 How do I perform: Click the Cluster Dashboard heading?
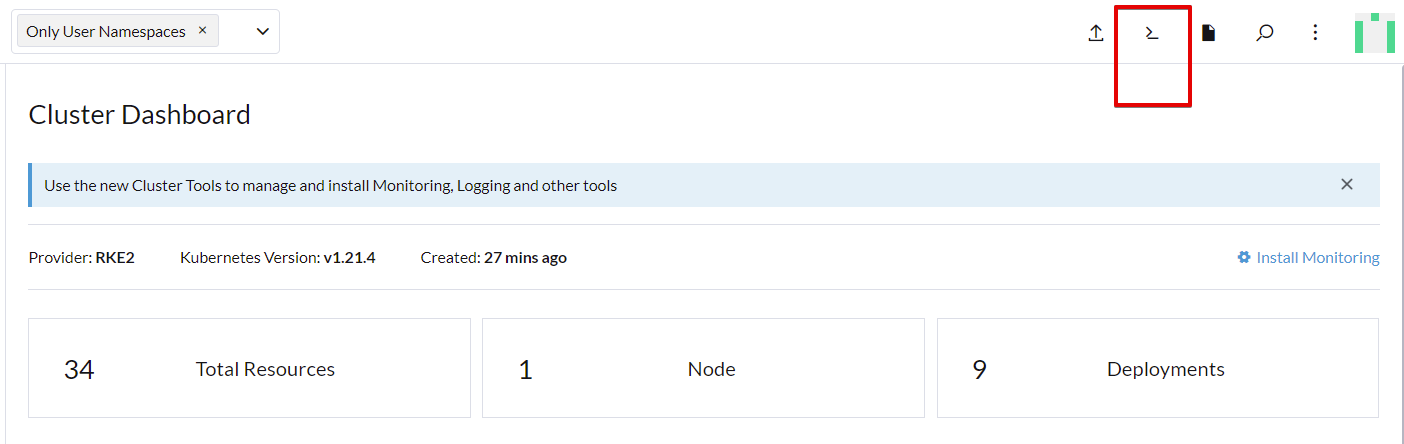click(x=140, y=114)
